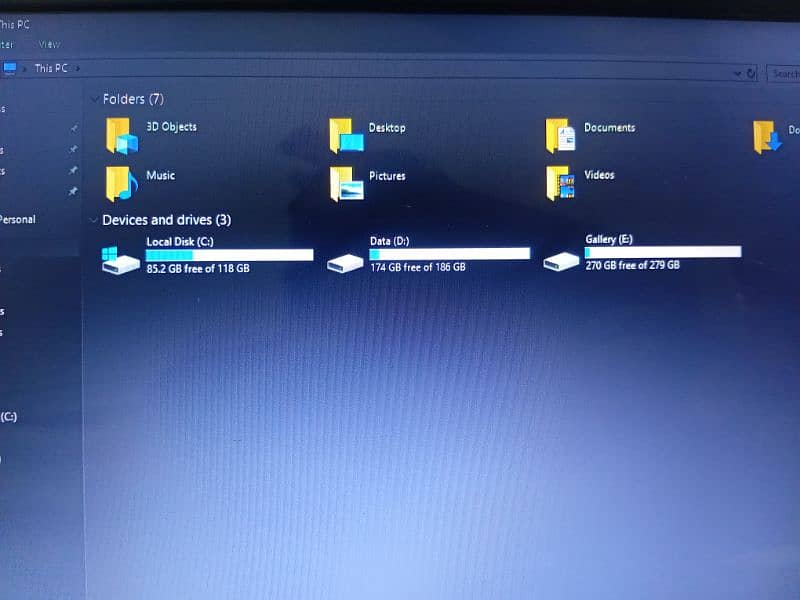Open the Music folder icon

point(120,183)
